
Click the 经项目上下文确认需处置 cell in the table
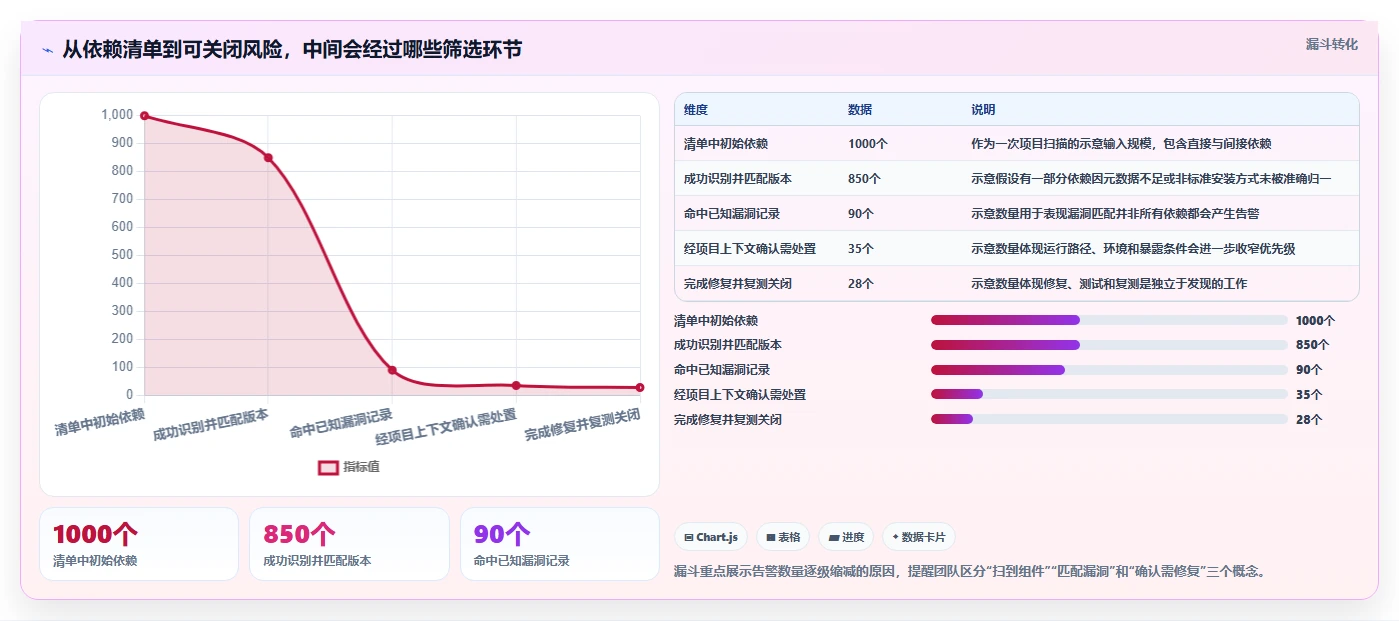click(x=750, y=248)
